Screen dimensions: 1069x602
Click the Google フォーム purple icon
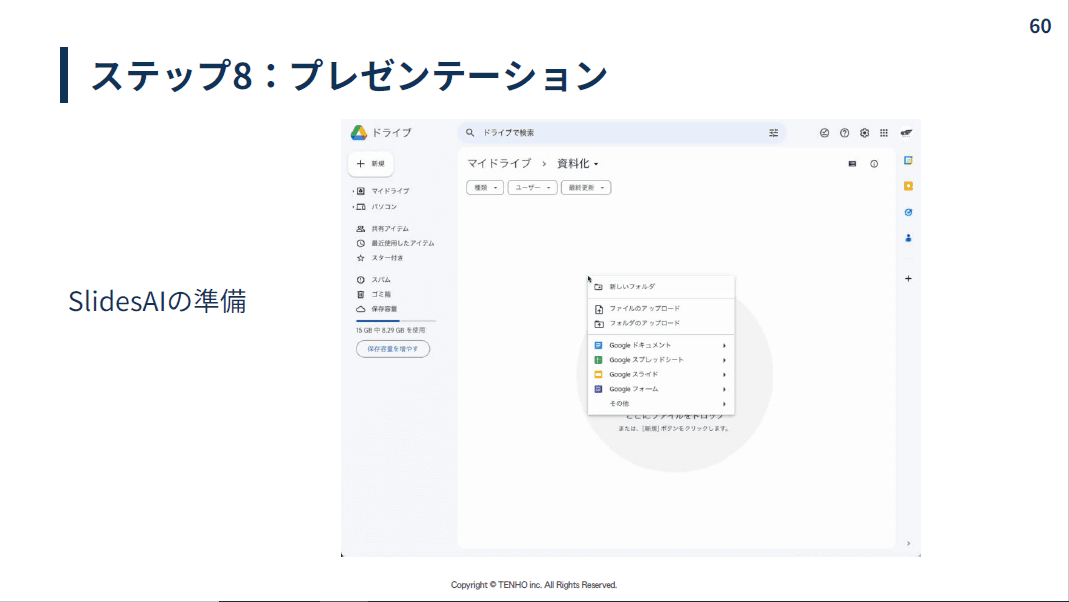pos(598,389)
